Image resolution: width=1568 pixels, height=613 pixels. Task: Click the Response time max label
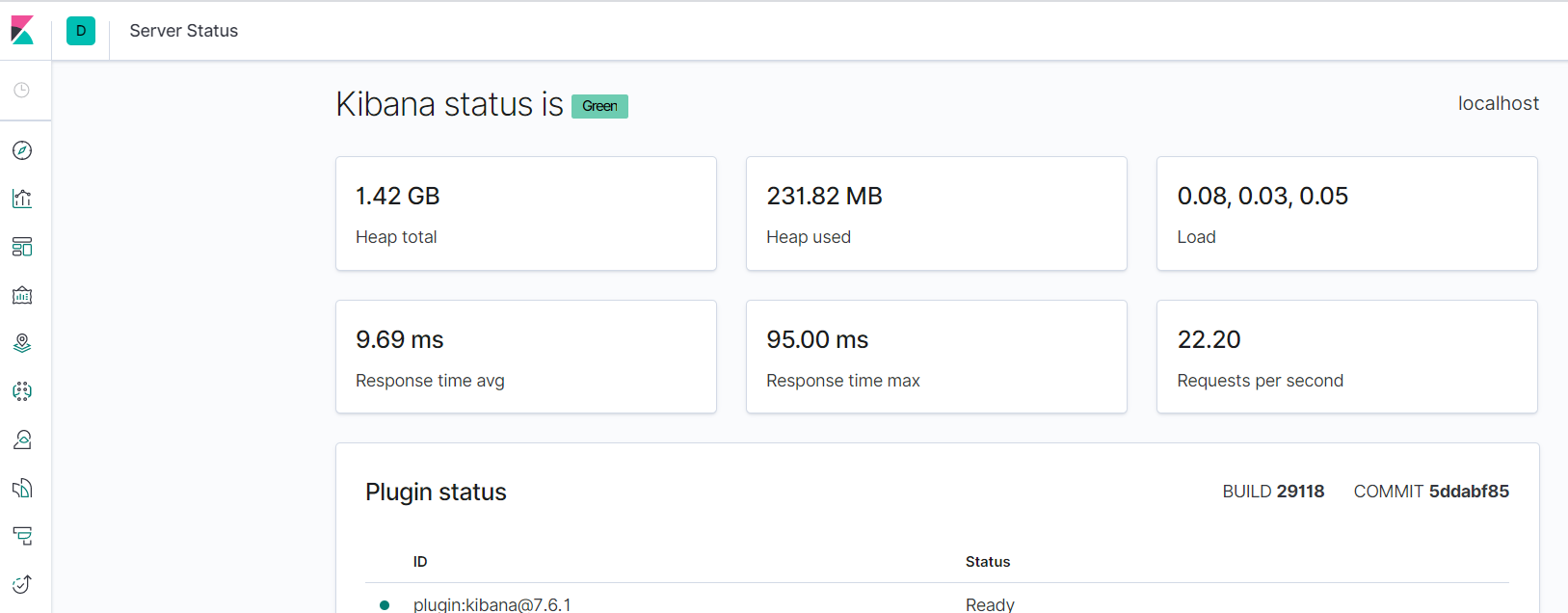pyautogui.click(x=843, y=381)
